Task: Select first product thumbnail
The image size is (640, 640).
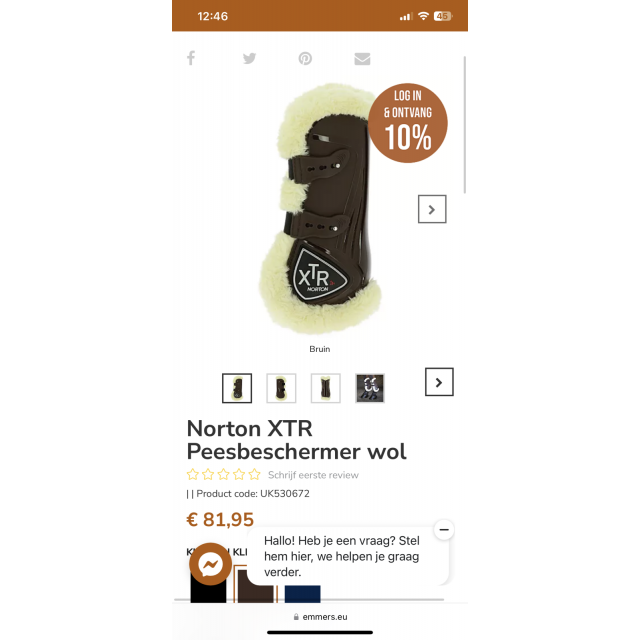Action: tap(237, 388)
